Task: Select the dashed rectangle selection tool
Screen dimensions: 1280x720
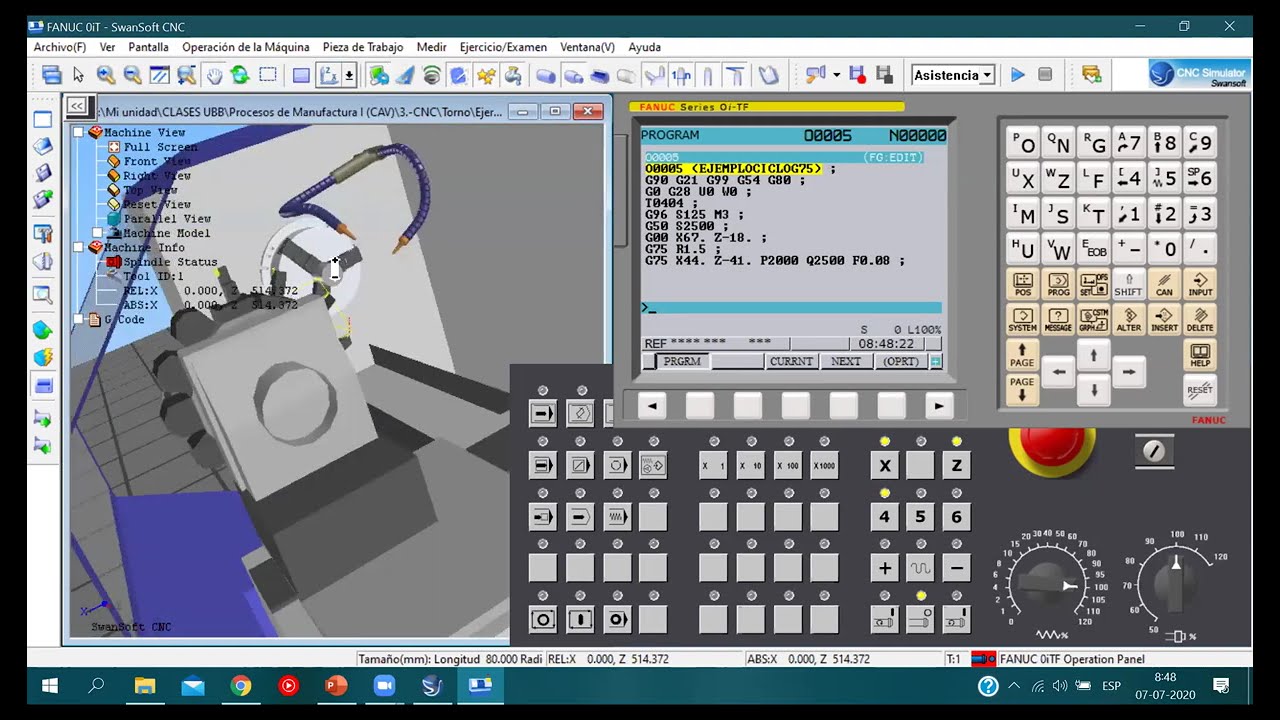Action: pyautogui.click(x=267, y=75)
